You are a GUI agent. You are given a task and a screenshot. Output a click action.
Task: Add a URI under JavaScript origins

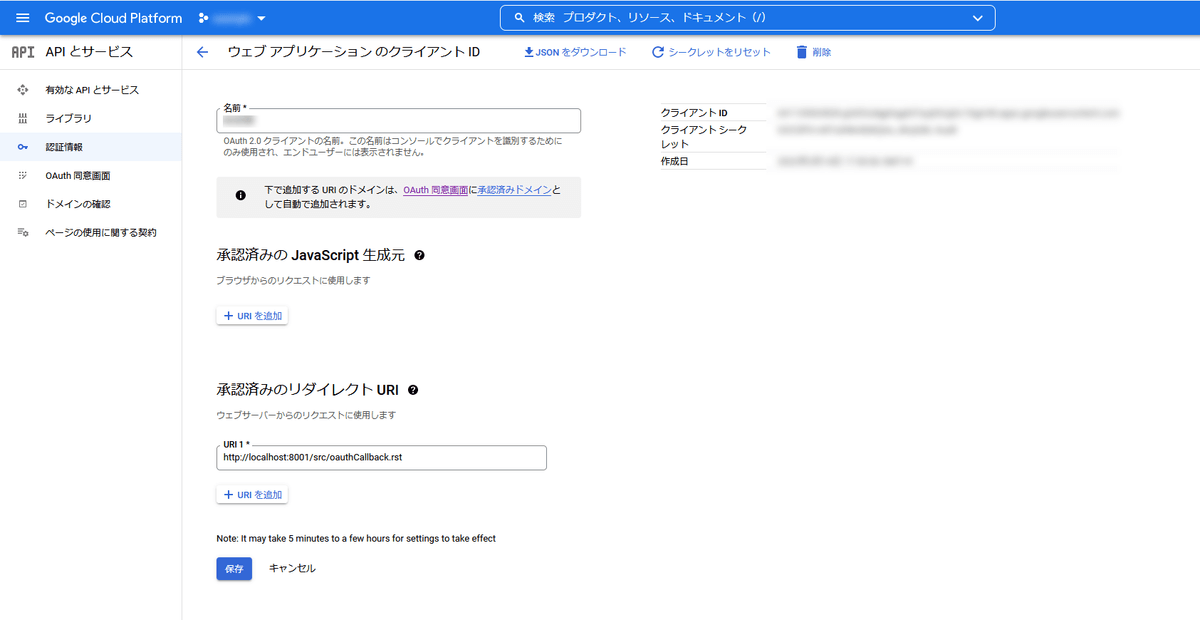click(x=253, y=316)
